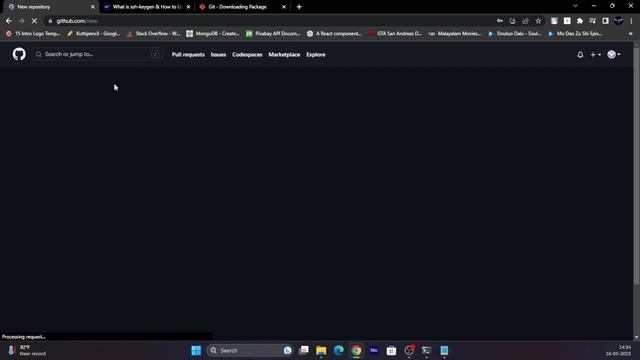The width and height of the screenshot is (640, 360).
Task: Open Task View on taskbar
Action: 304,351
